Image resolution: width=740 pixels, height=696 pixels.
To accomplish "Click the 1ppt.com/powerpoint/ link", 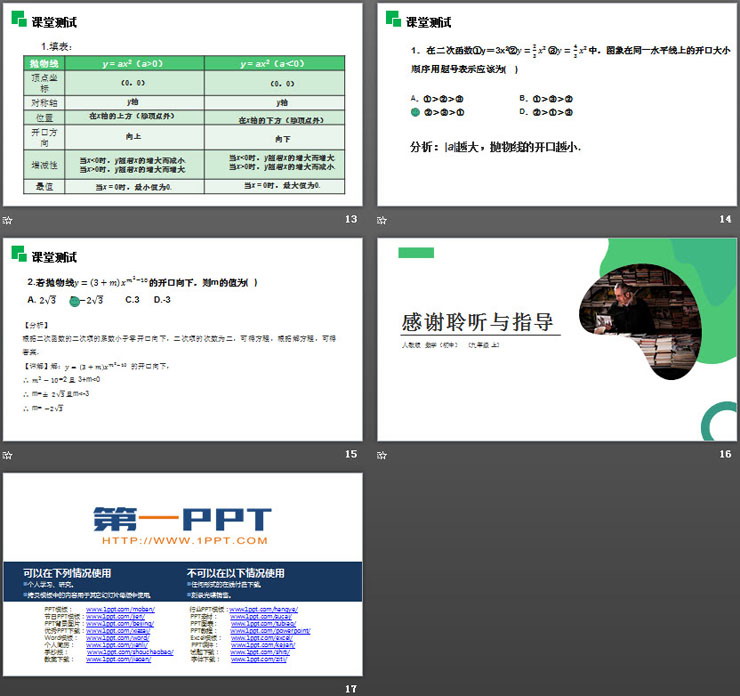I will (x=270, y=631).
